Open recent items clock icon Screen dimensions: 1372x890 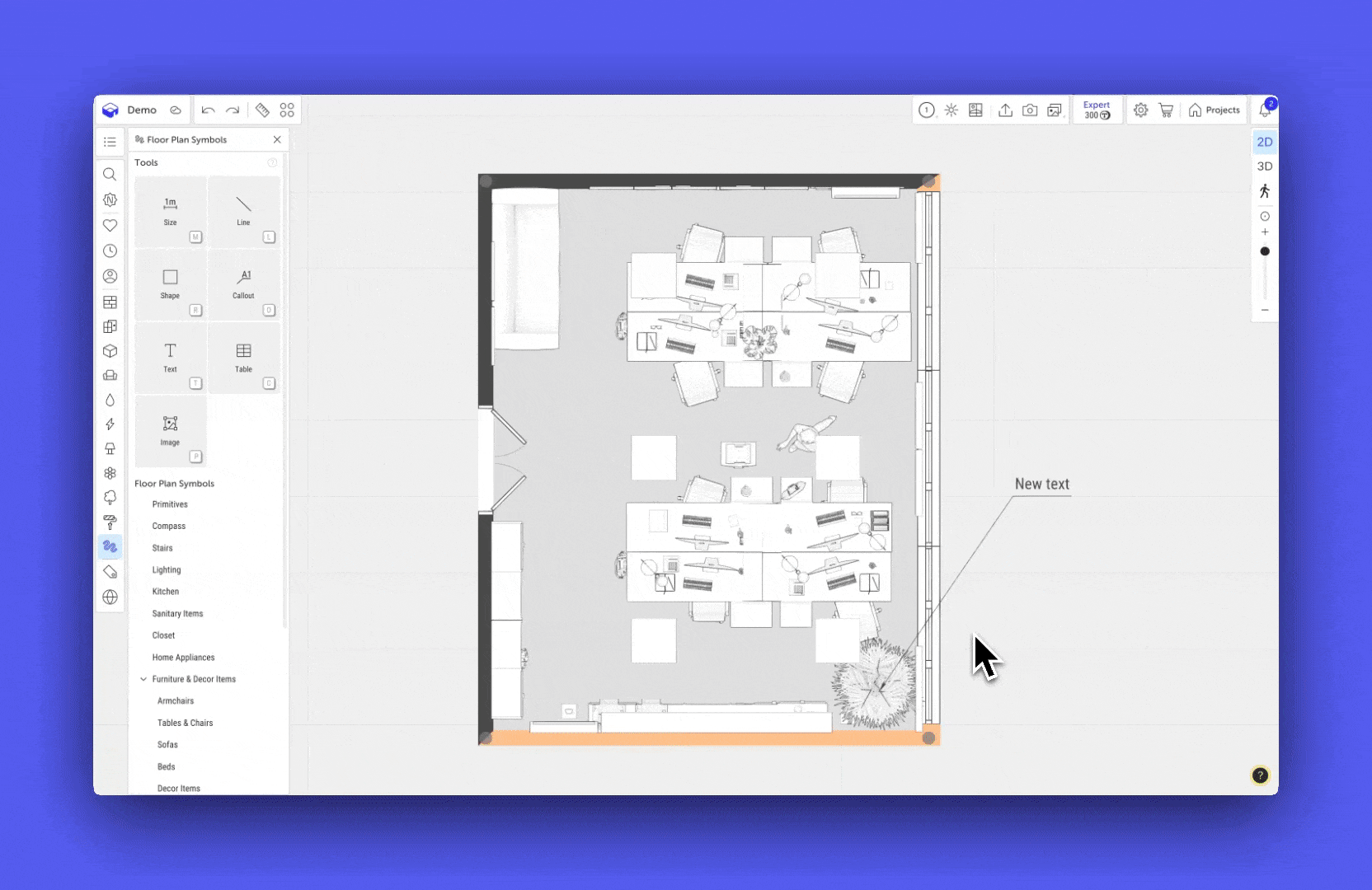coord(110,251)
